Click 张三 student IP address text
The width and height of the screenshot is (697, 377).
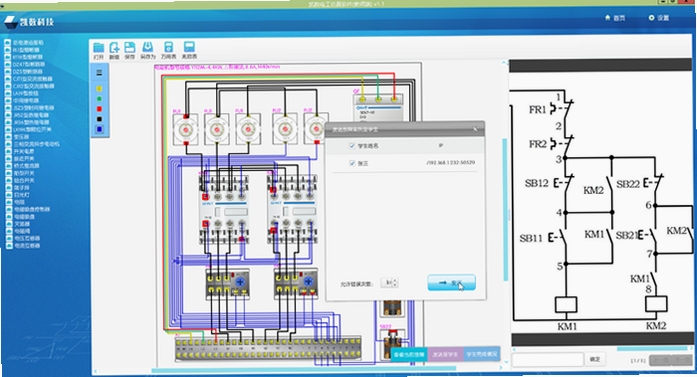[450, 163]
